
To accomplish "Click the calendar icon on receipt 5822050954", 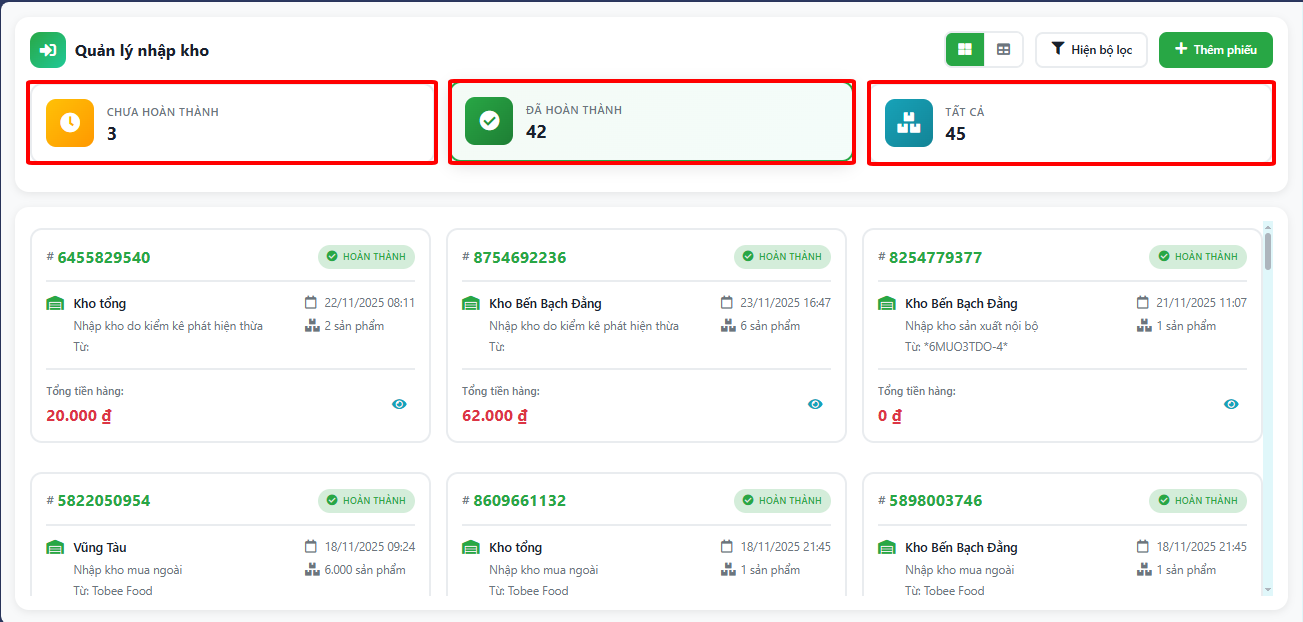I will (311, 547).
